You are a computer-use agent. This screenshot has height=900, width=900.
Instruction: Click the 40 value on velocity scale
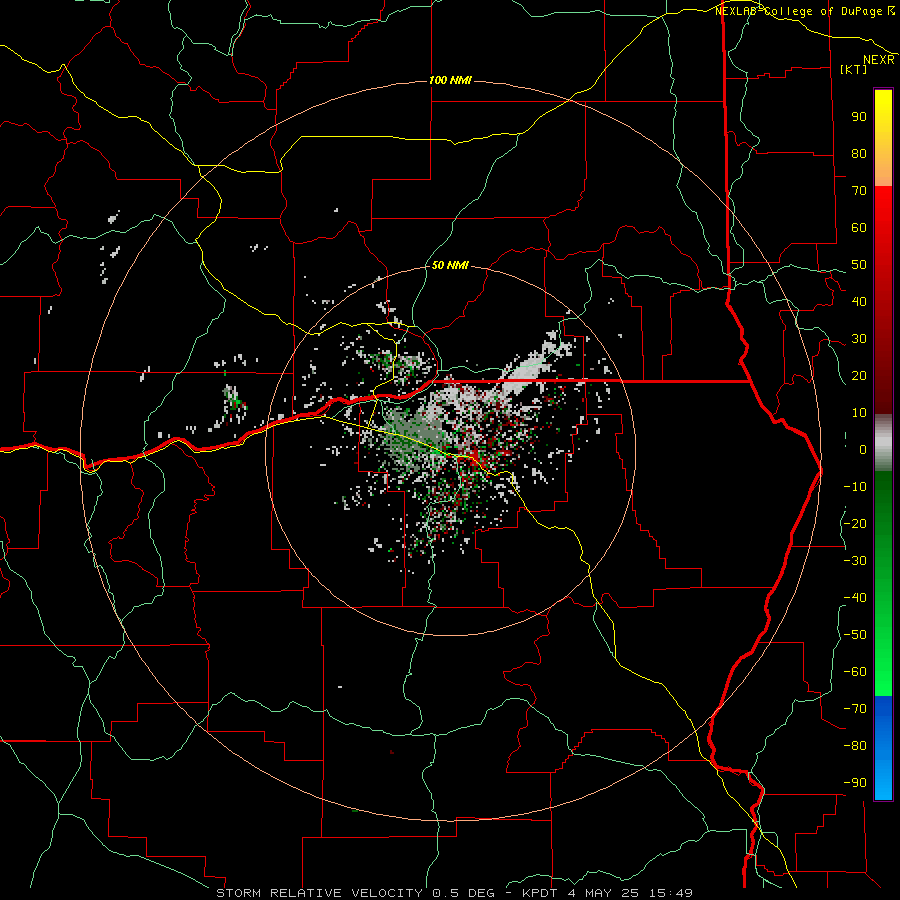pyautogui.click(x=859, y=301)
